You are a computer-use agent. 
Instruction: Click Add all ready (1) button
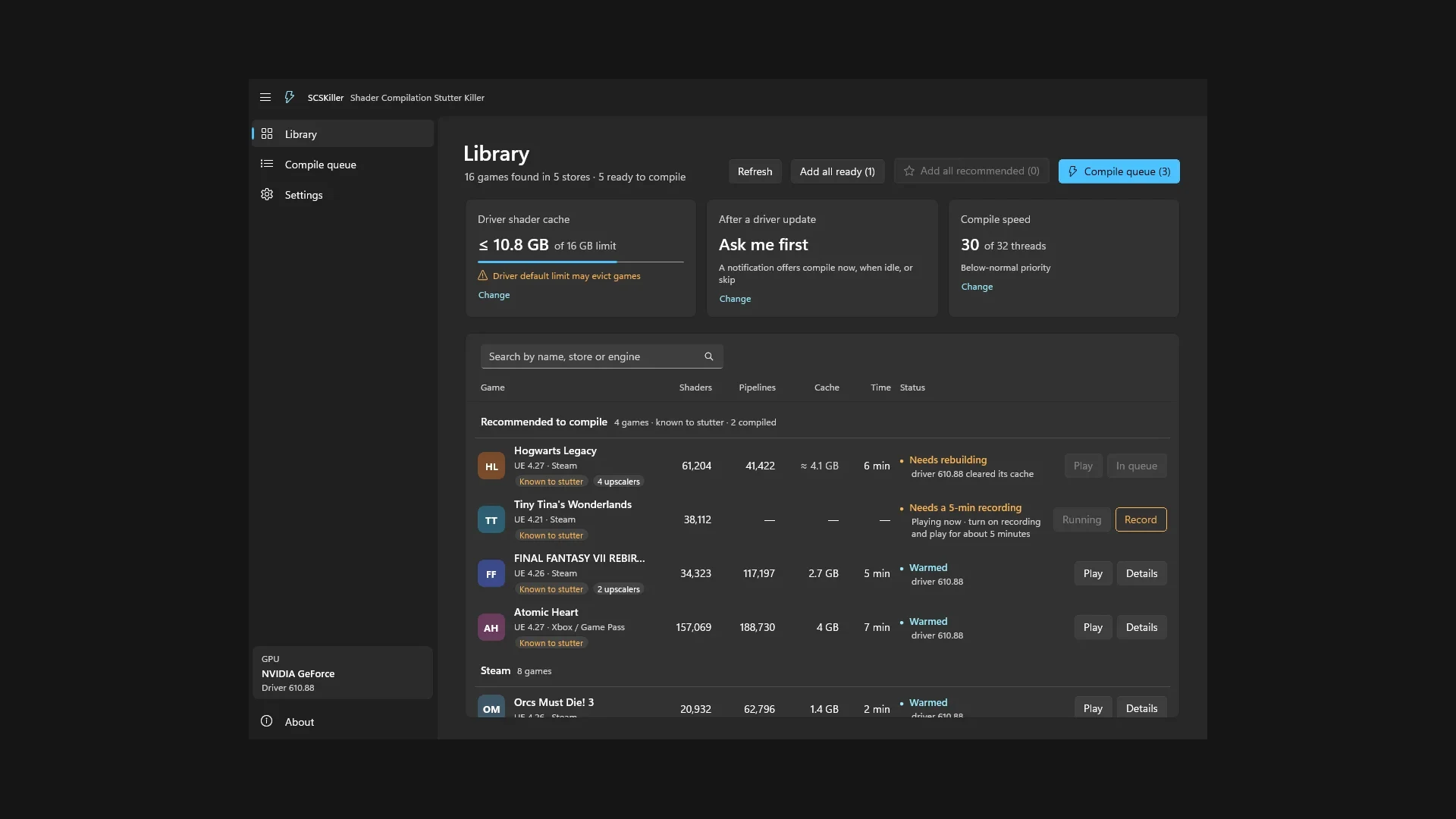837,171
